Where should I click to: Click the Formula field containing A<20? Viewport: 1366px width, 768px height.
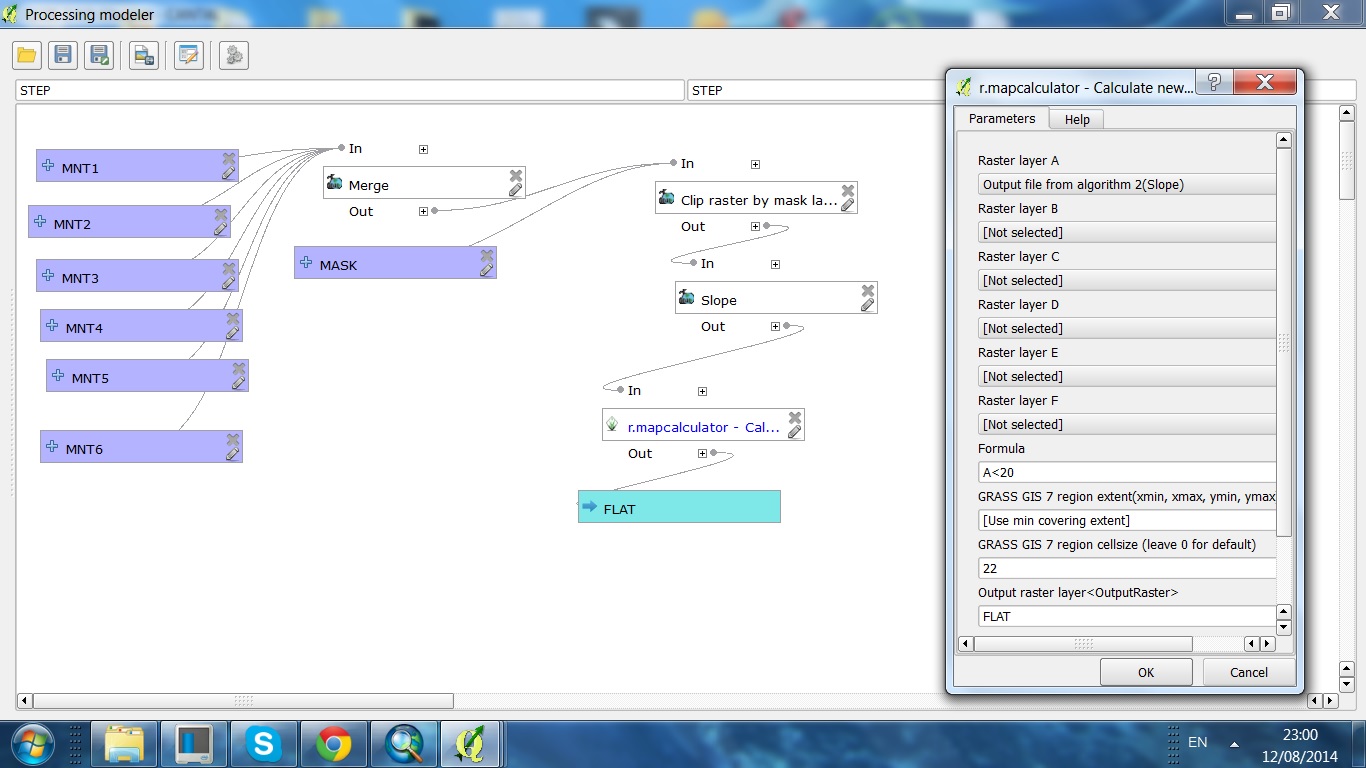click(x=1126, y=472)
